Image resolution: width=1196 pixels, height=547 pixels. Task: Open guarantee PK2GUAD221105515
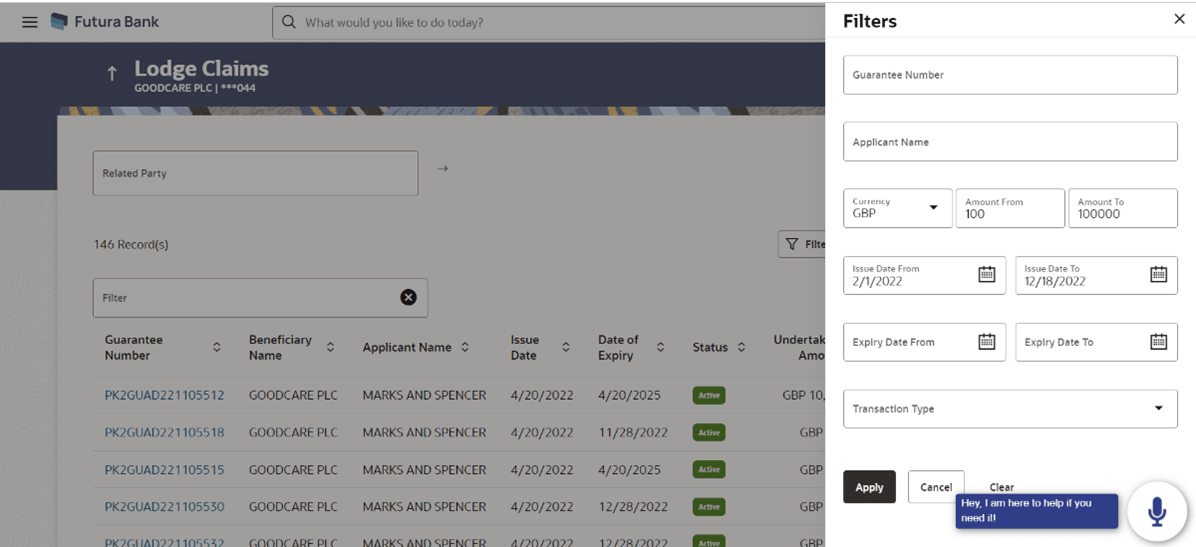click(165, 470)
